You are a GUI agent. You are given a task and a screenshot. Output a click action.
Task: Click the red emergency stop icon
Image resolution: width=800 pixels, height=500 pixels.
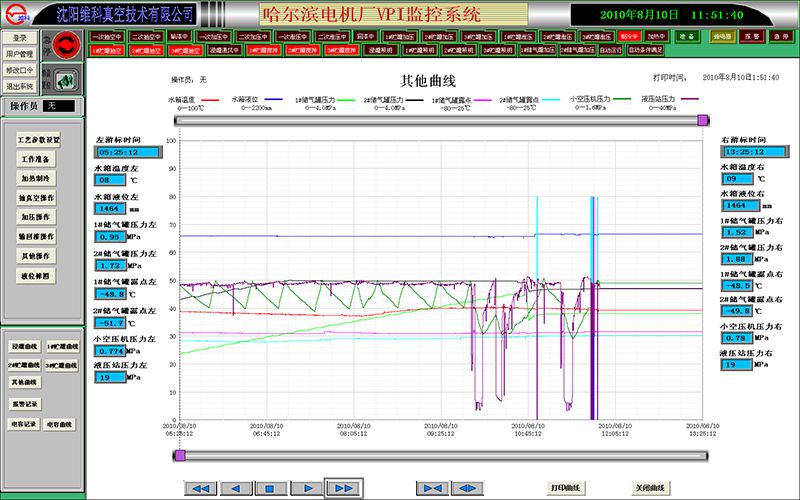tap(66, 44)
